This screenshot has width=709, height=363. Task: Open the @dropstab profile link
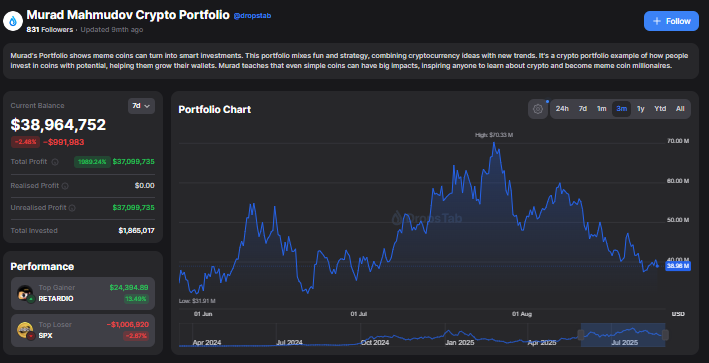click(x=252, y=16)
